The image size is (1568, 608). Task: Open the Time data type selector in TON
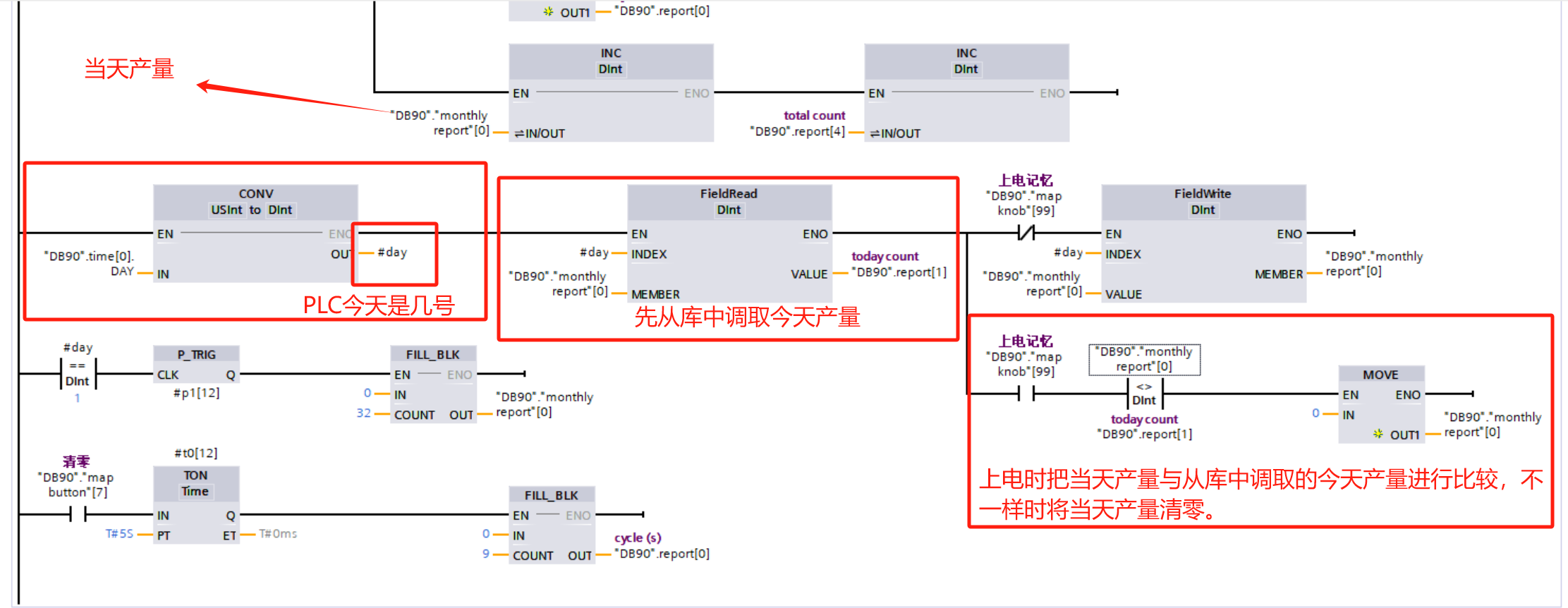[195, 492]
